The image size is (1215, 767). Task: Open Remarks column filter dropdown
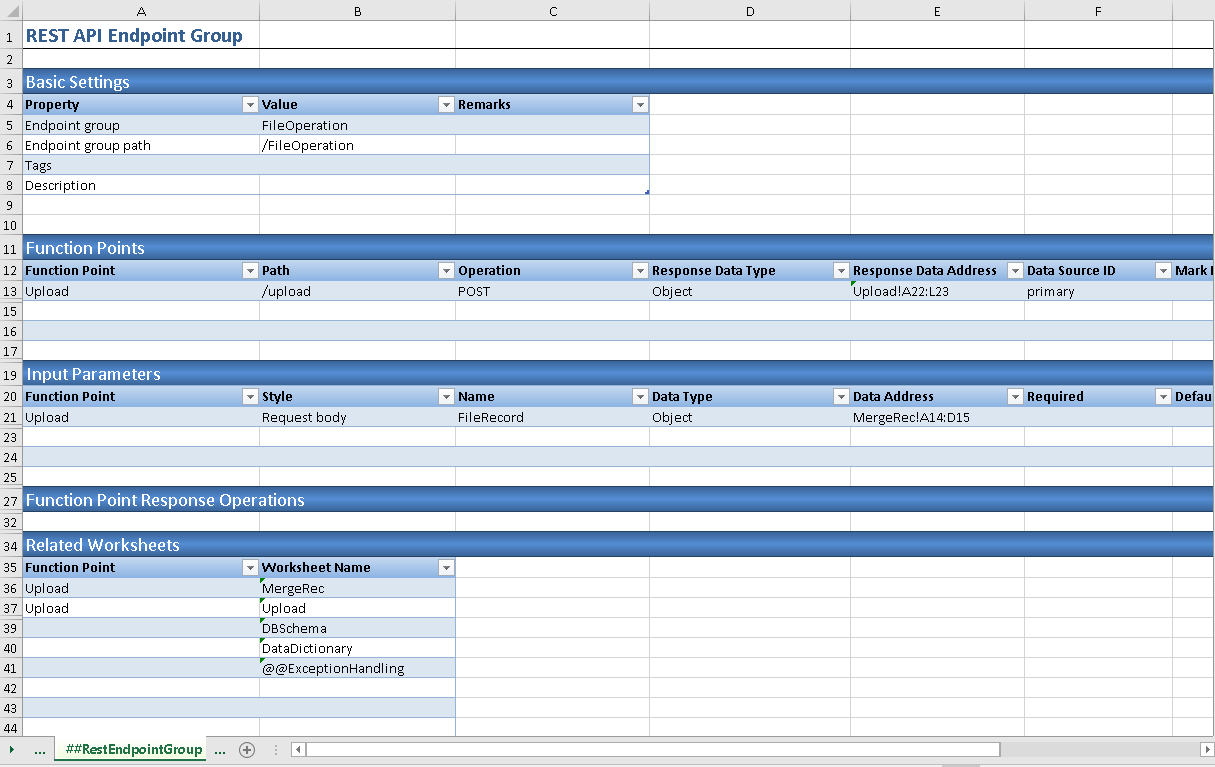pos(640,105)
